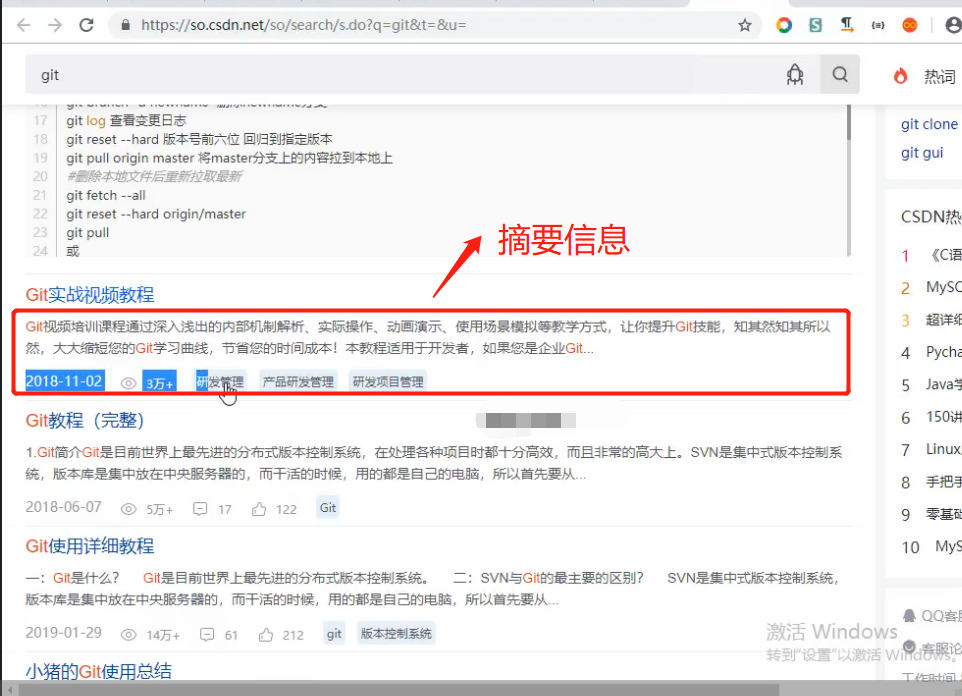
Task: Click the git gui related search link
Action: click(x=922, y=153)
